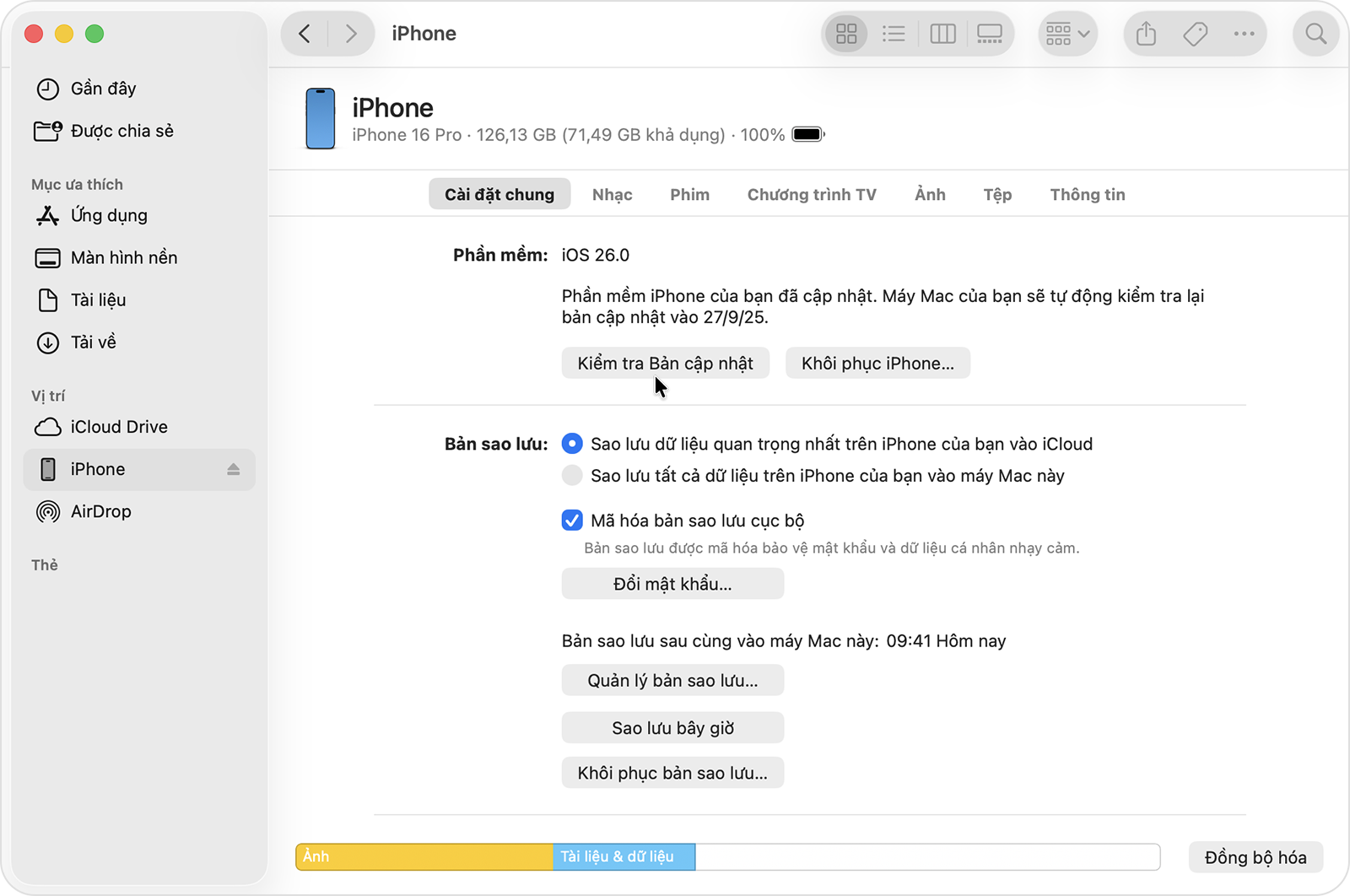The height and width of the screenshot is (896, 1350).
Task: Click Khôi phục bản sao lưu button
Action: (672, 773)
